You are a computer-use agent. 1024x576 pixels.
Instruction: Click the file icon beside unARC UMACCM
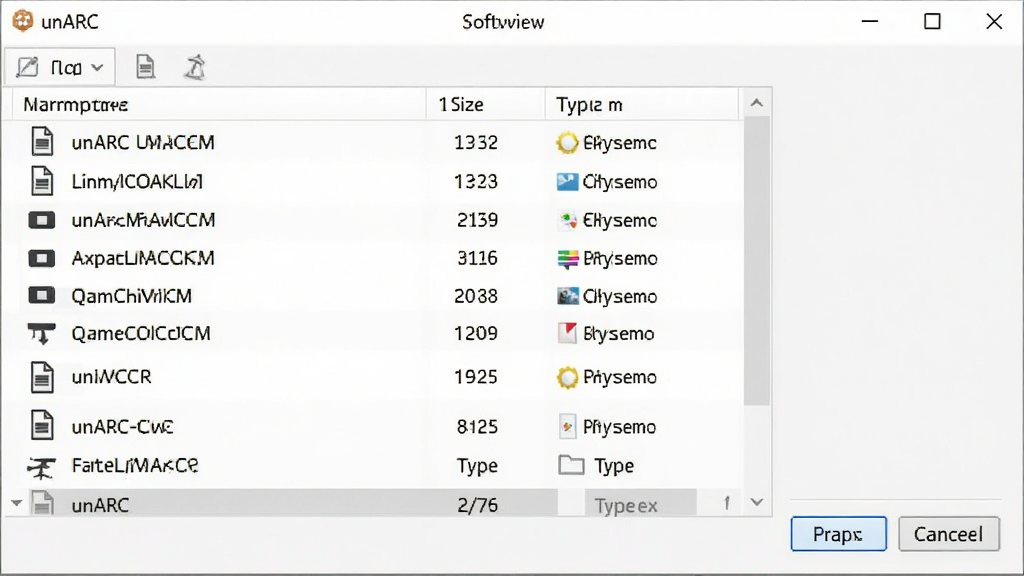(42, 142)
